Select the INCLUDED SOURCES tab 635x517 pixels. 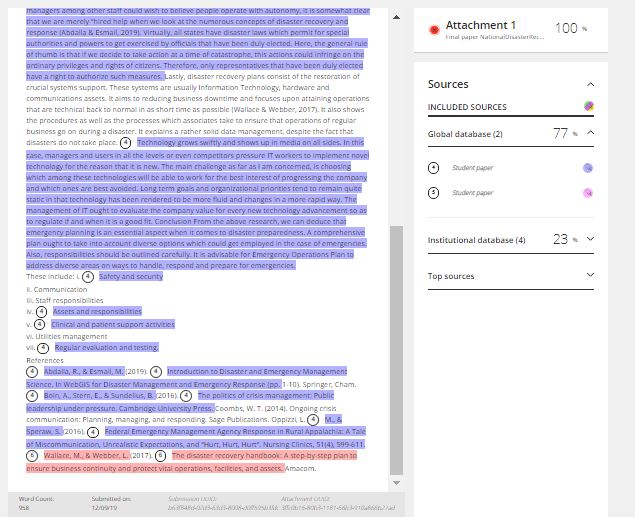(x=467, y=107)
